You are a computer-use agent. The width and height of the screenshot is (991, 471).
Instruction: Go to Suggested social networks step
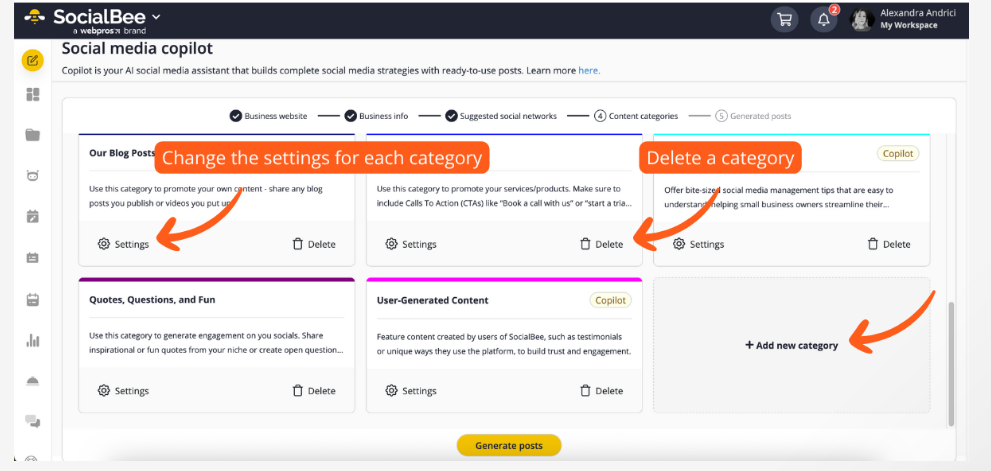coord(501,116)
